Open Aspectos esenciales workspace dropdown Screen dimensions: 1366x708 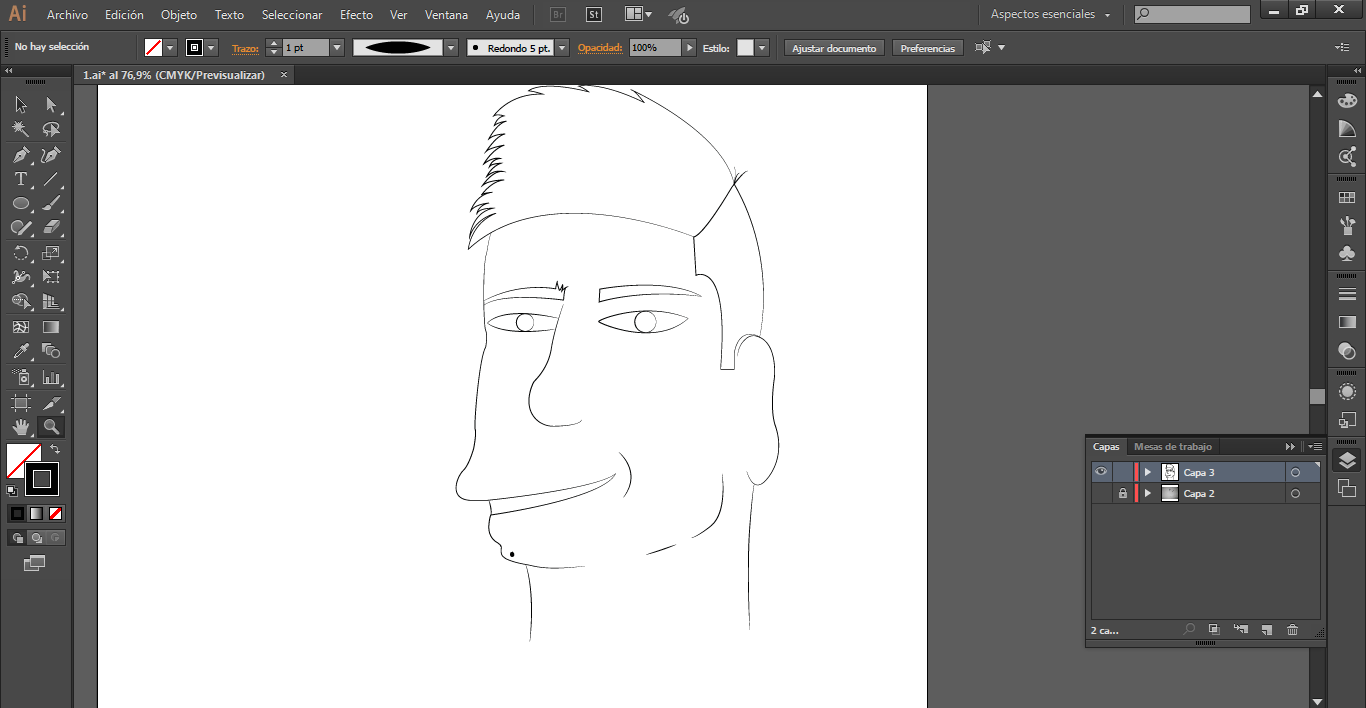1051,15
